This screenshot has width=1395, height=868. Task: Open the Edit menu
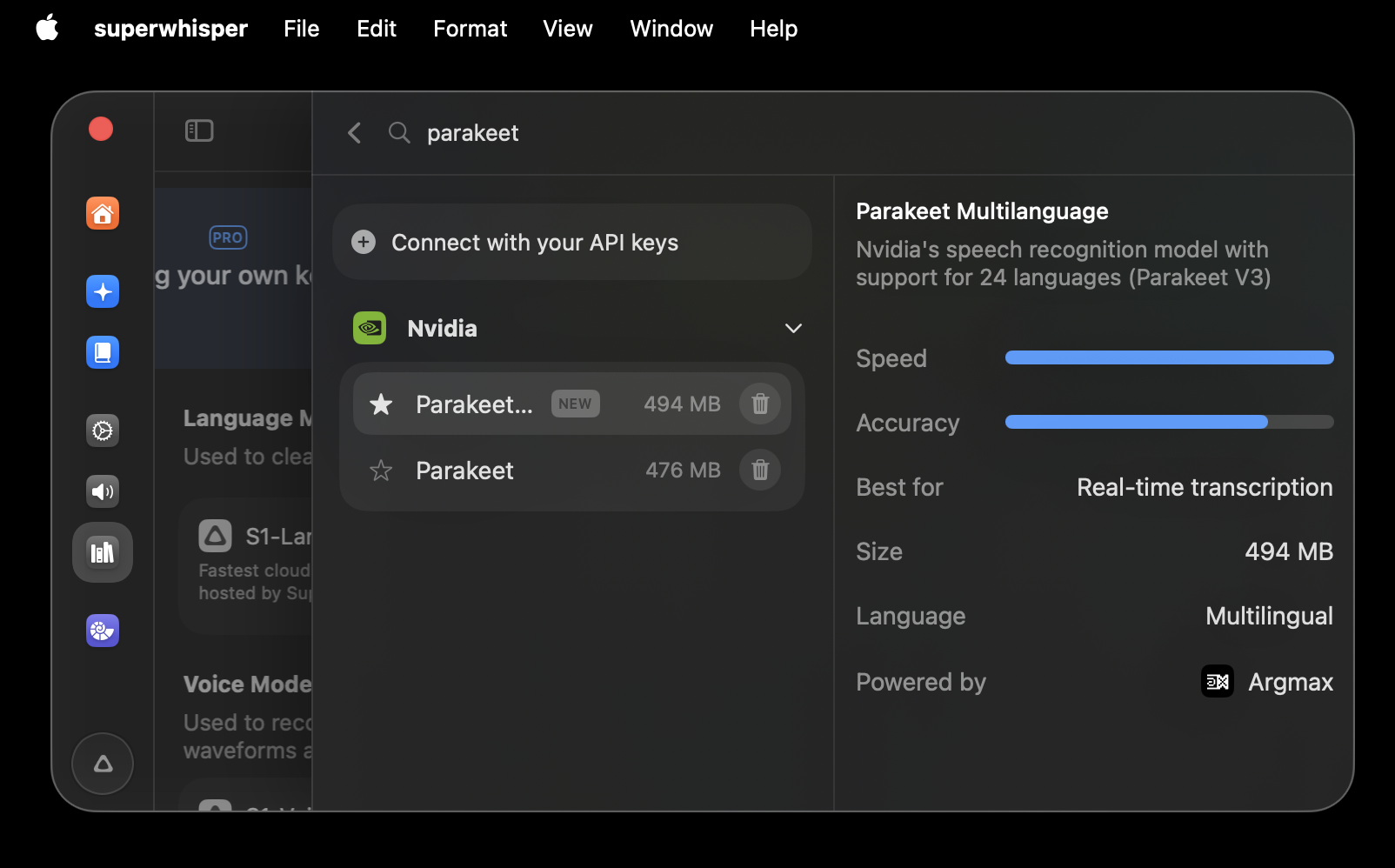pos(377,29)
